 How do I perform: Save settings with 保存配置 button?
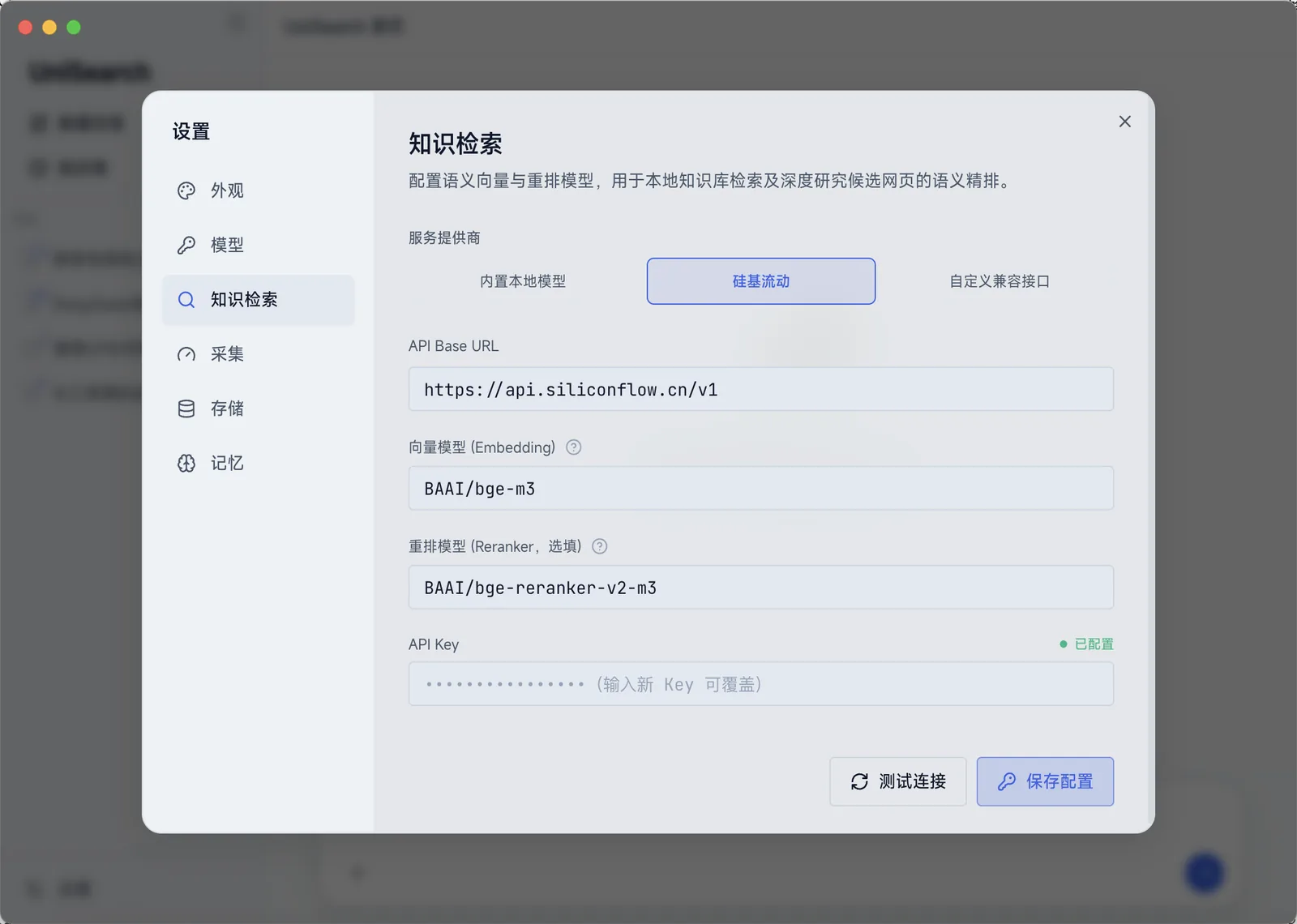click(1045, 781)
